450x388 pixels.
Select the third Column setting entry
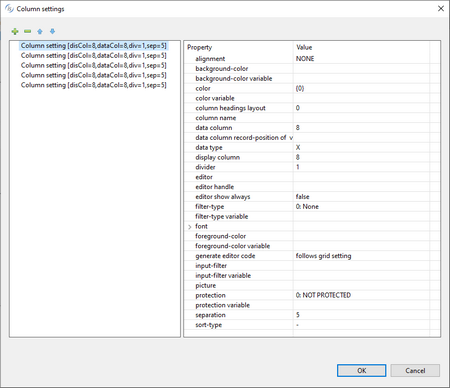[94, 65]
